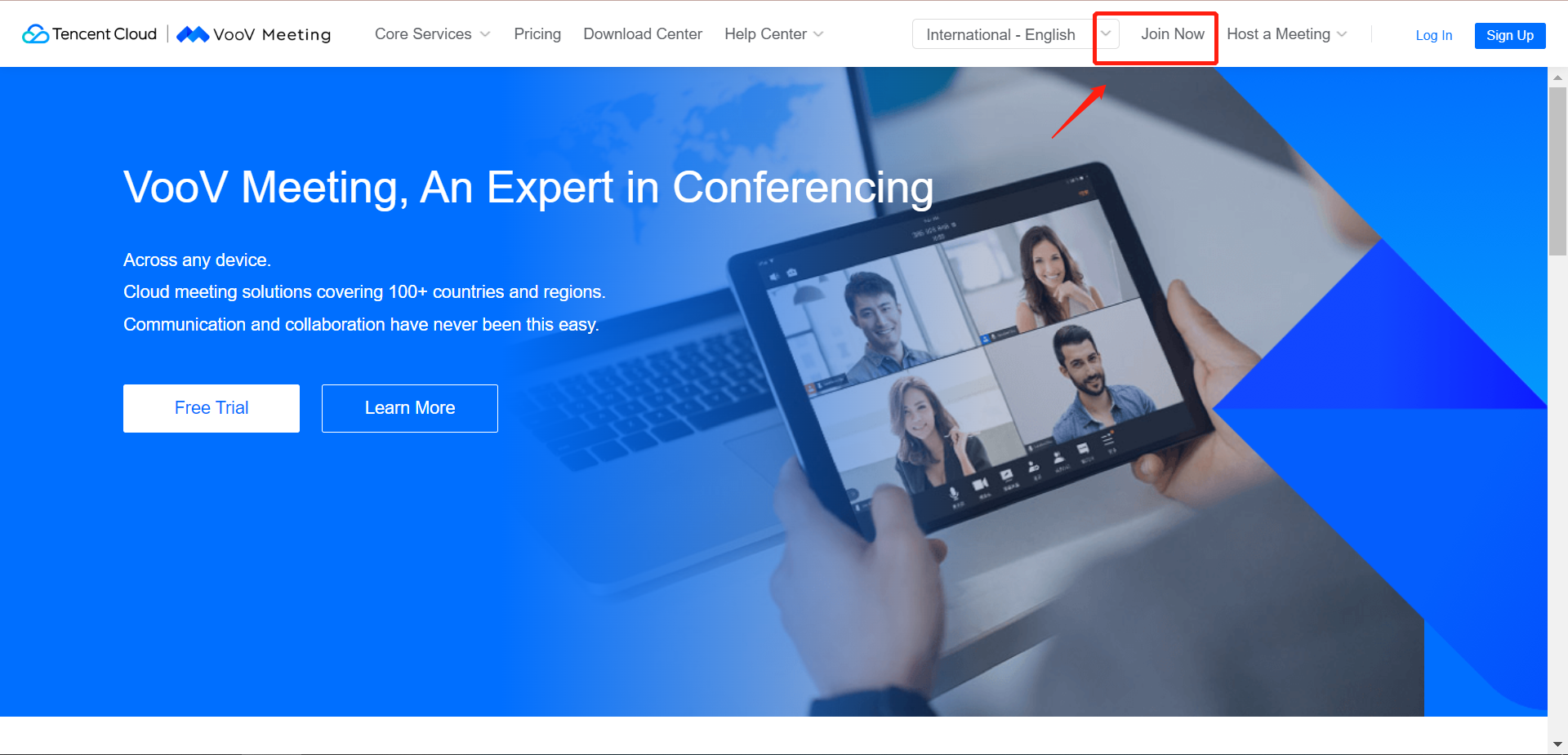Image resolution: width=1568 pixels, height=755 pixels.
Task: Click the hero headline "VooV Meeting, An Expert in Conferencing"
Action: (528, 188)
